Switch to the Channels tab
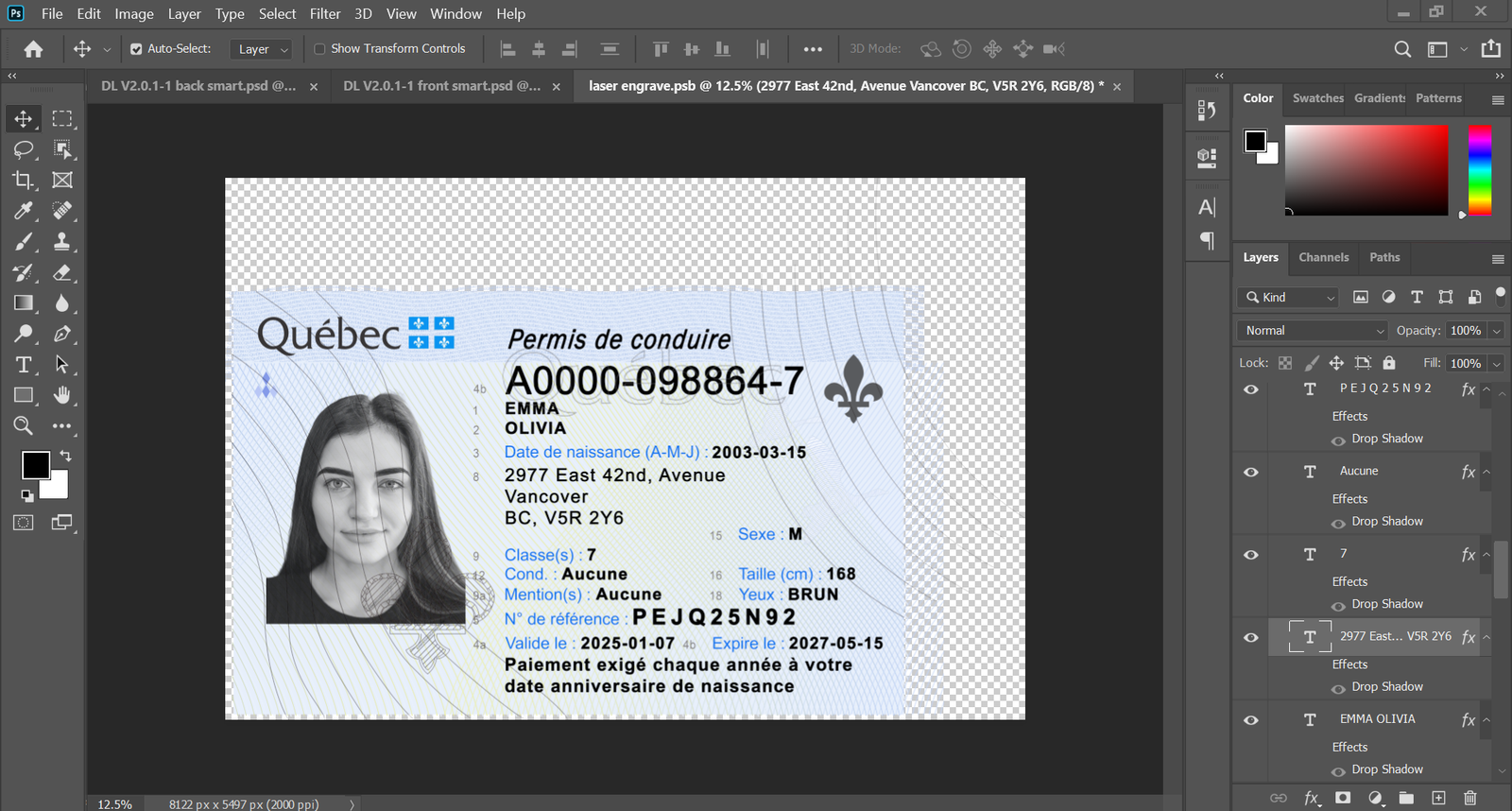This screenshot has width=1512, height=811. (x=1323, y=257)
